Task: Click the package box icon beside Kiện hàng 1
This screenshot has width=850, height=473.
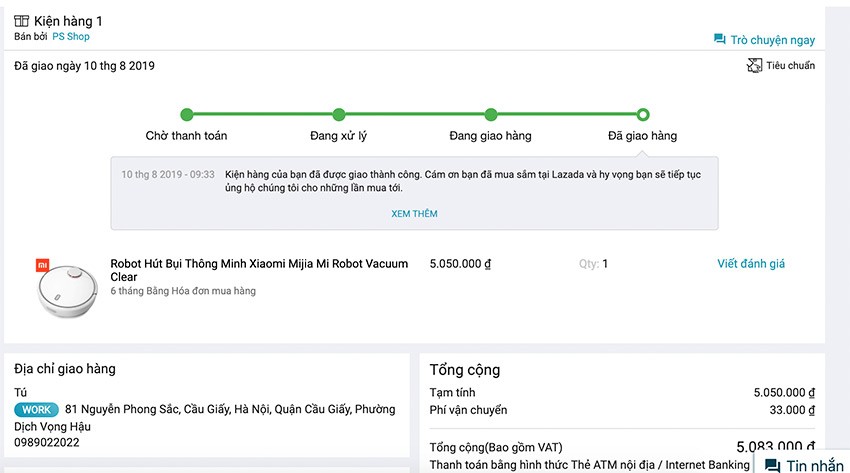Action: tap(21, 21)
